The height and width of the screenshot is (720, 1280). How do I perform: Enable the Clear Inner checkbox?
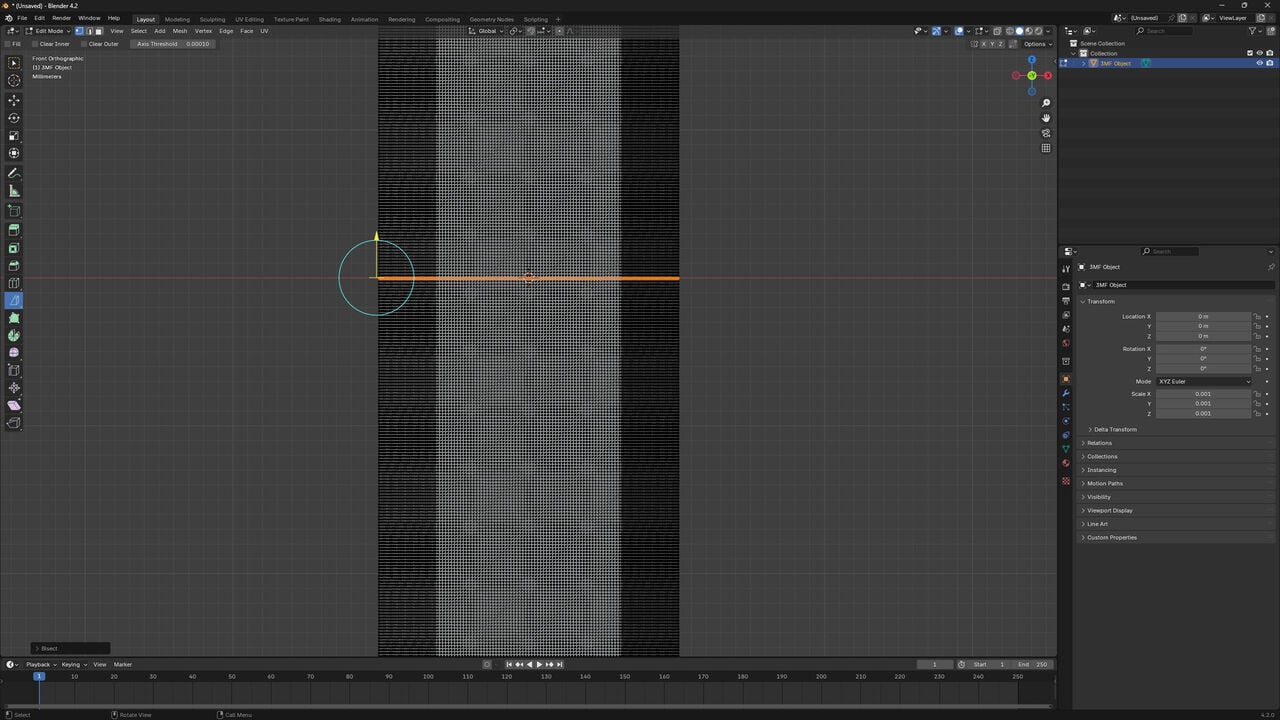coord(34,44)
